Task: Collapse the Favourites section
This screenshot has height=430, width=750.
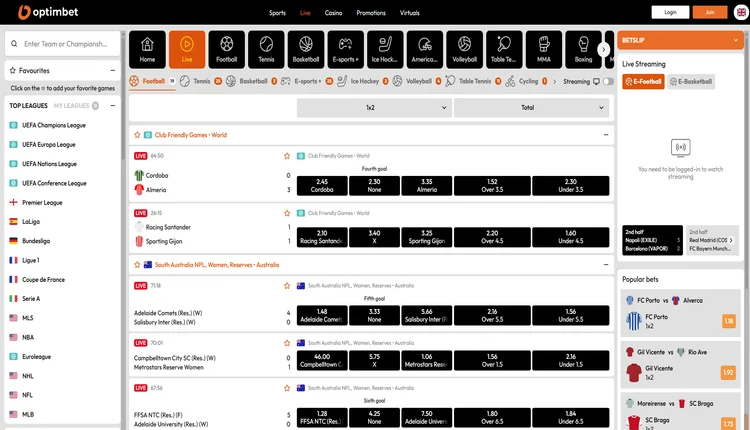Action: tap(112, 70)
